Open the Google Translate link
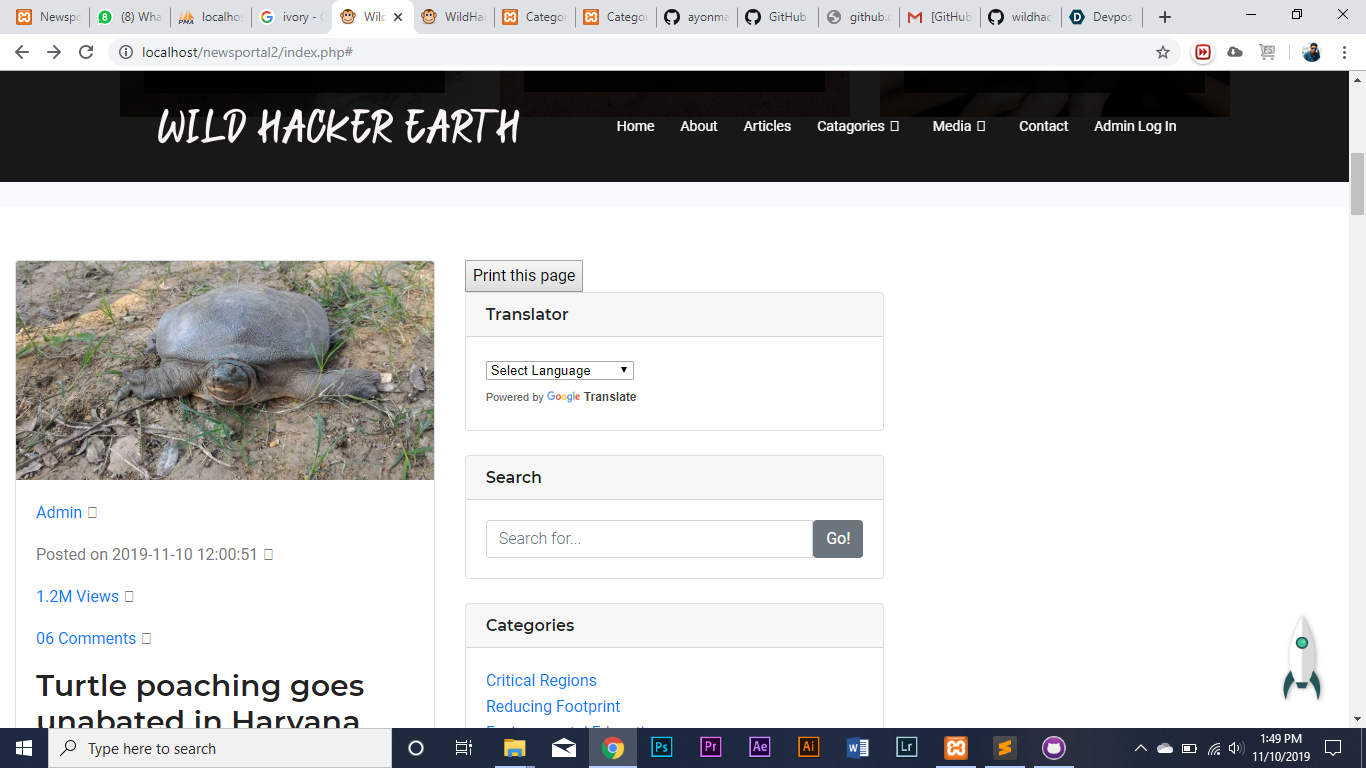Image resolution: width=1366 pixels, height=768 pixels. [591, 397]
